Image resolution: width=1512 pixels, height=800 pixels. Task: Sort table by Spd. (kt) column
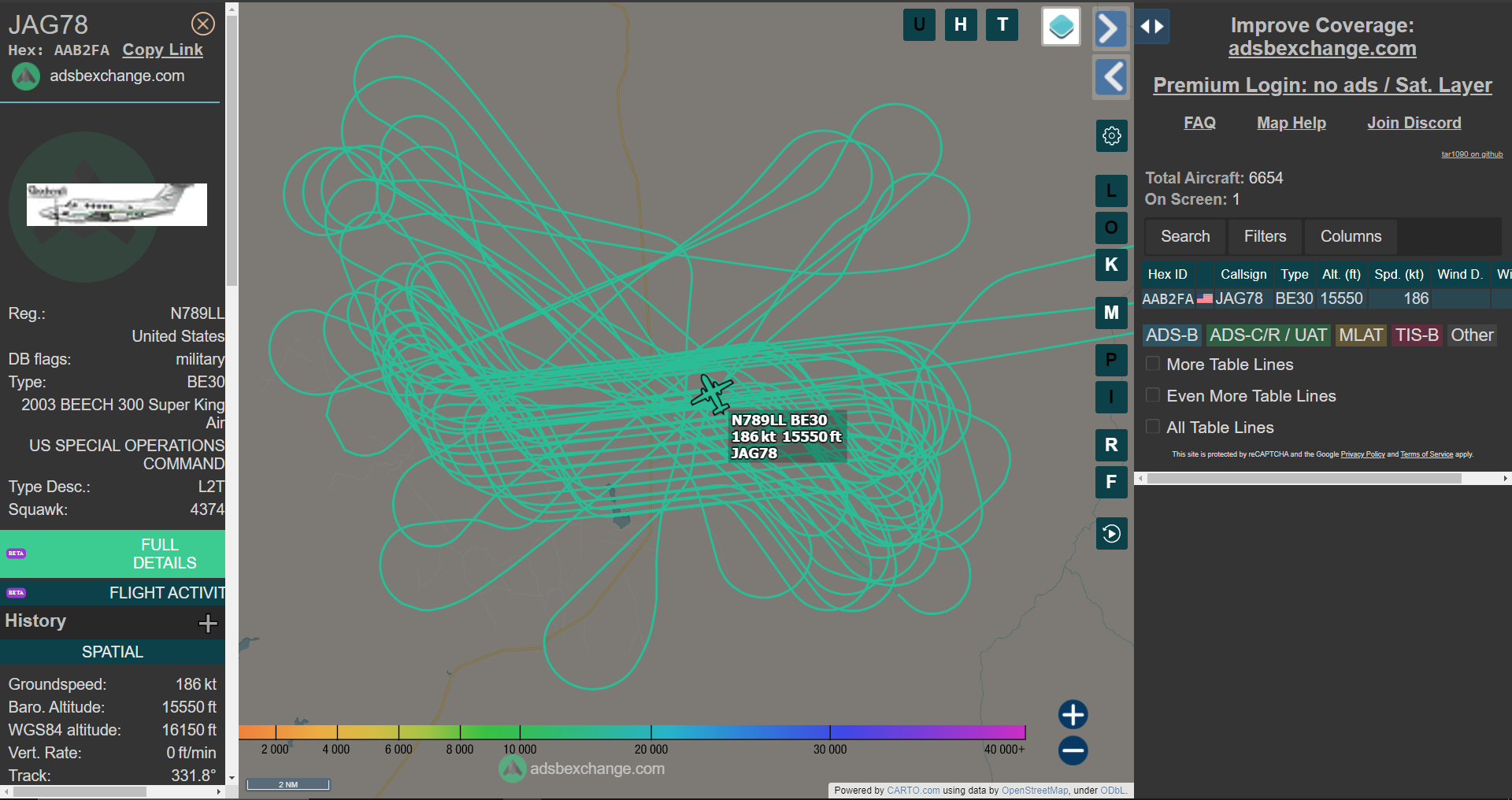pos(1399,274)
